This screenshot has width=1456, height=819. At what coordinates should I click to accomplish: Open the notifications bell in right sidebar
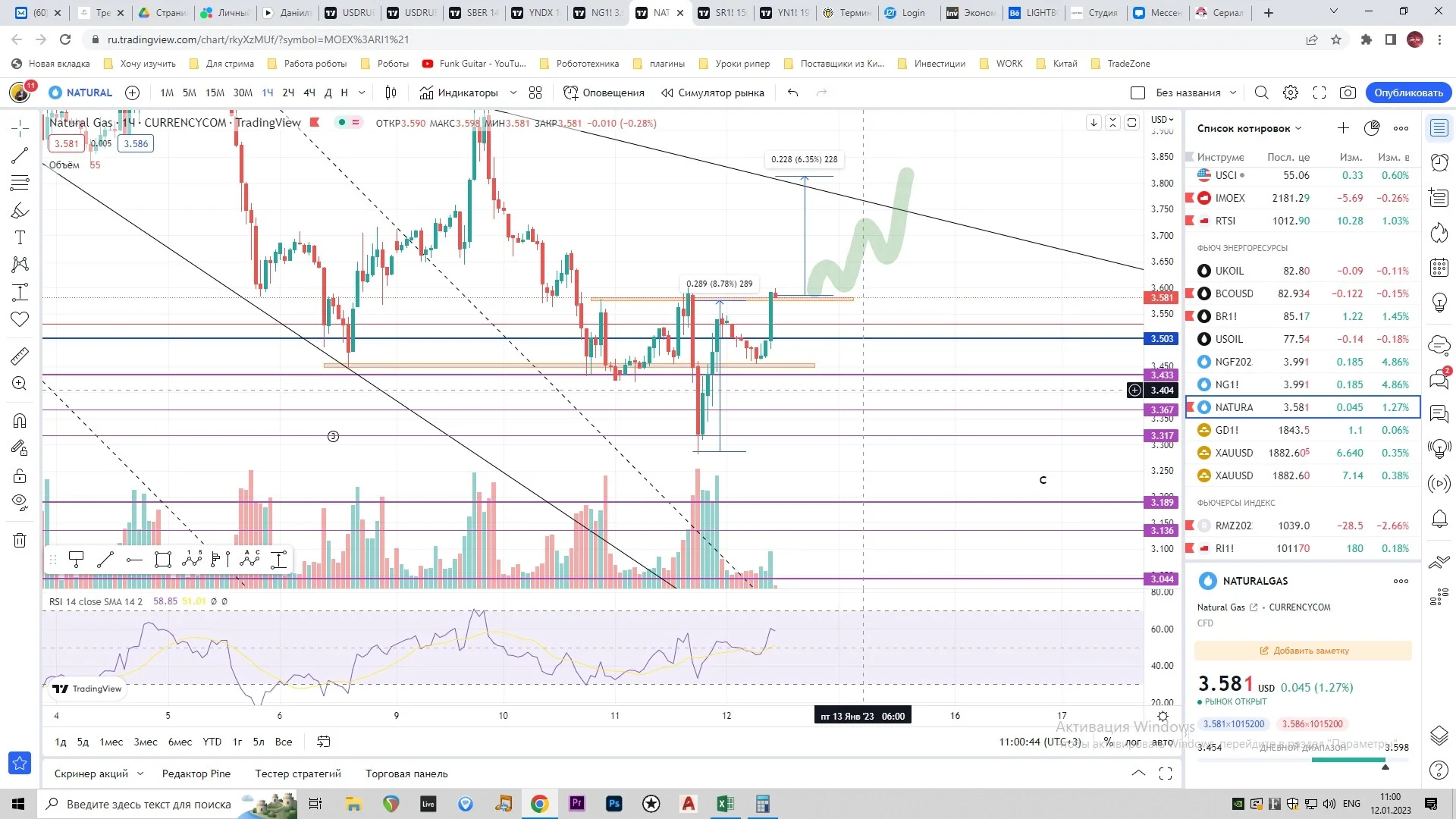coord(1439,519)
